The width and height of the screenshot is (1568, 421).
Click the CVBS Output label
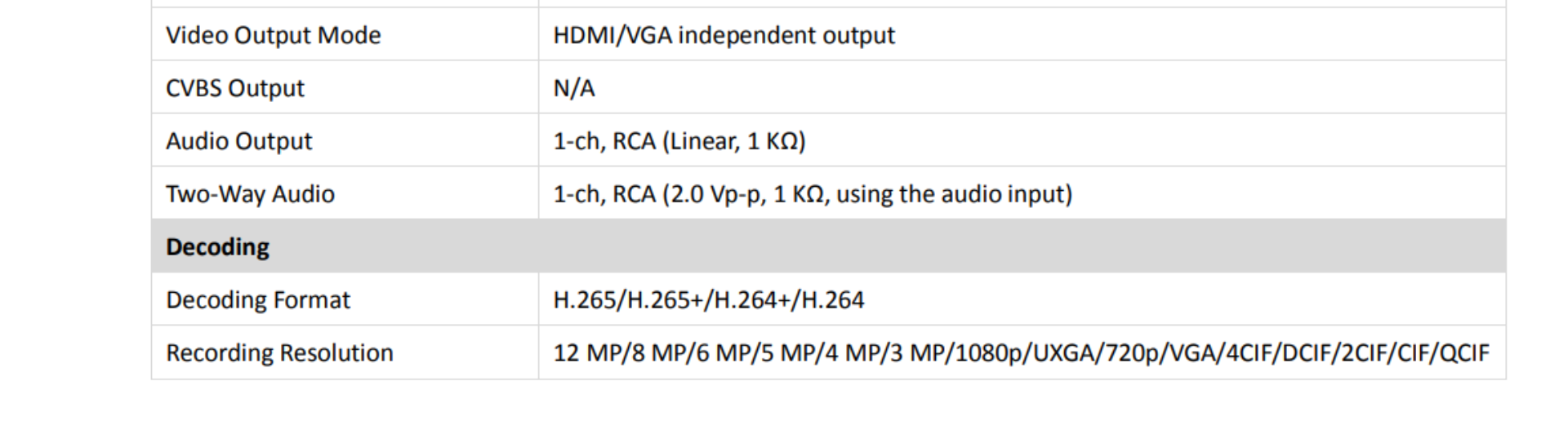point(234,88)
